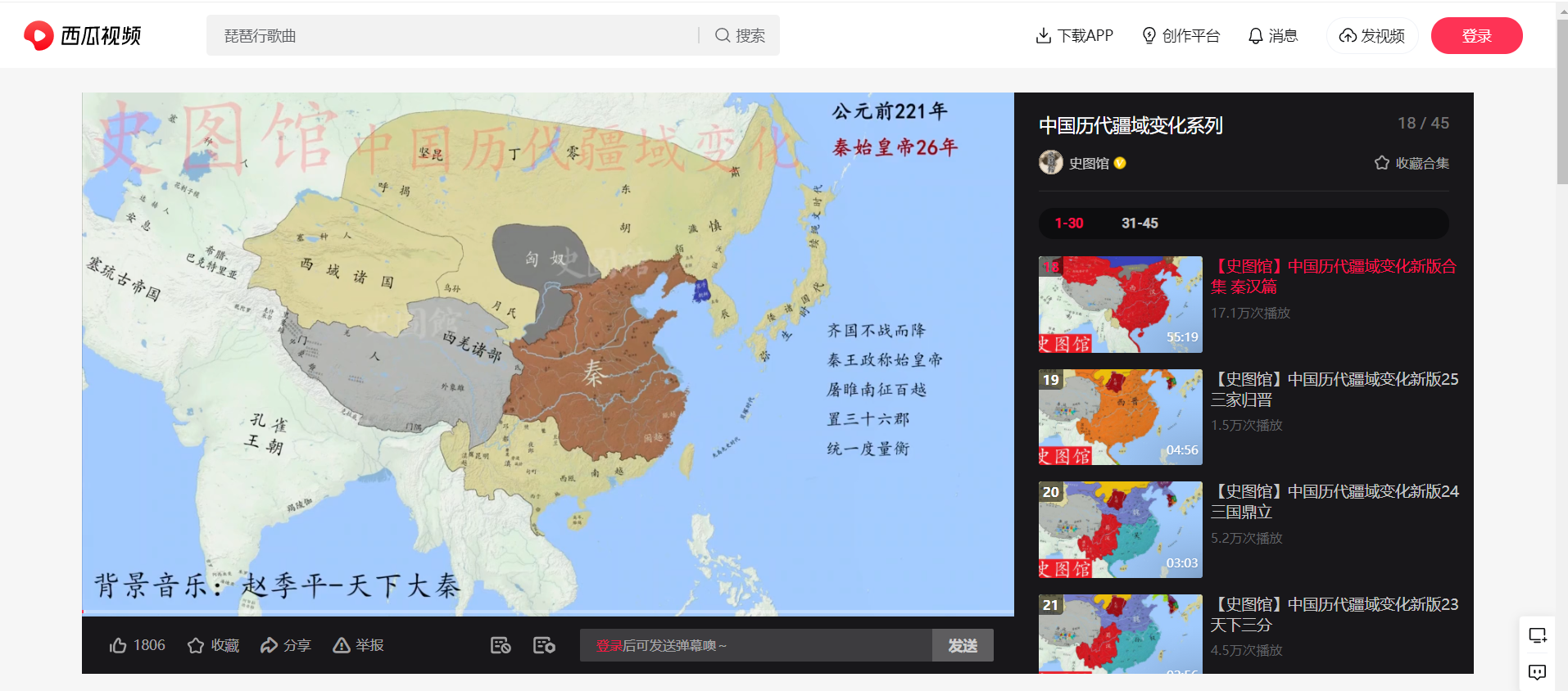The image size is (1568, 691).
Task: Open title 新版25 三家归晋
Action: coord(1335,389)
